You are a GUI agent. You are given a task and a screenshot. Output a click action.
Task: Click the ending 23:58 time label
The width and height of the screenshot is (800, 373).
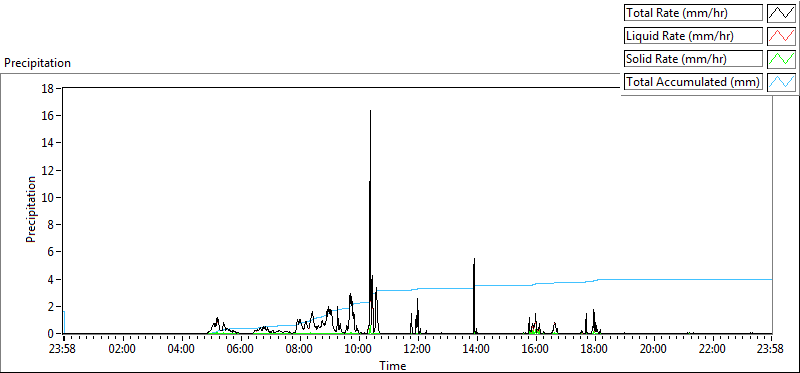pyautogui.click(x=771, y=350)
